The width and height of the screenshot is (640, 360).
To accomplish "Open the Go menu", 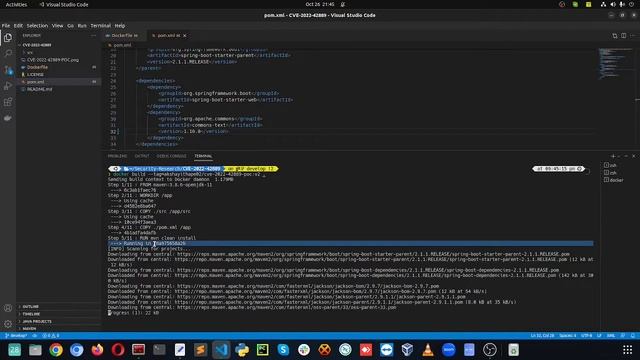I will click(70, 25).
